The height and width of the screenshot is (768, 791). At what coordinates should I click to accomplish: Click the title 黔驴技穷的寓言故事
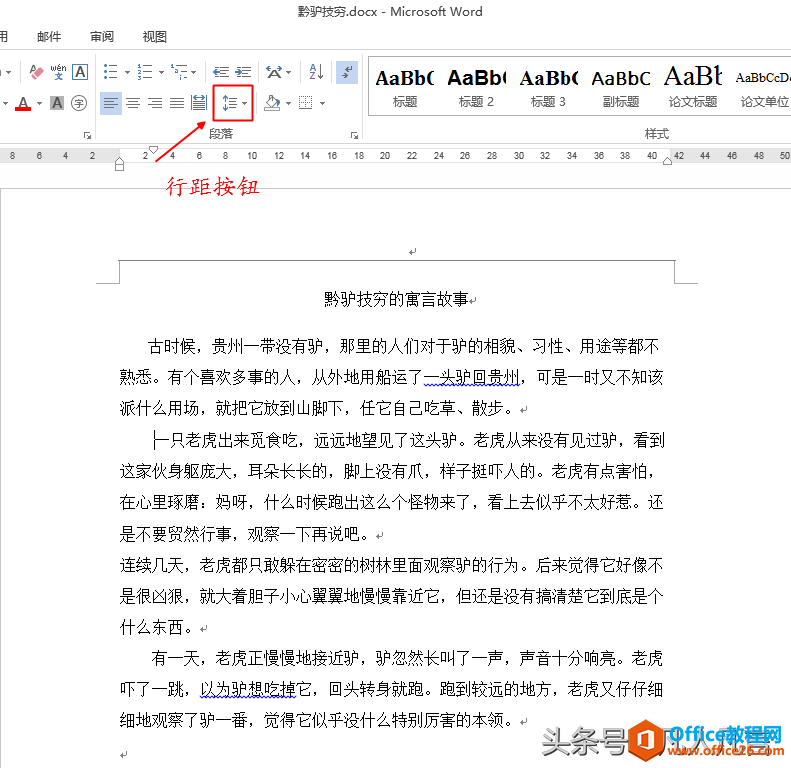396,299
